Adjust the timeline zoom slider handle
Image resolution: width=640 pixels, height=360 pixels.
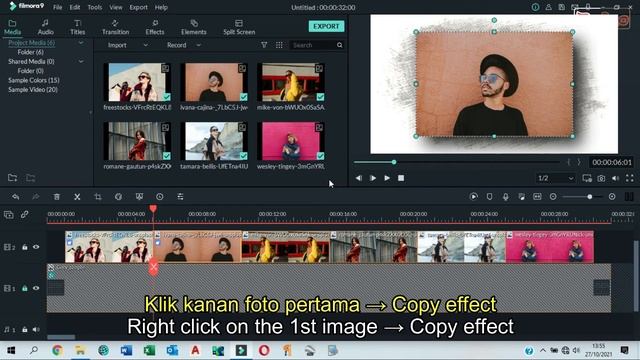[x=589, y=197]
